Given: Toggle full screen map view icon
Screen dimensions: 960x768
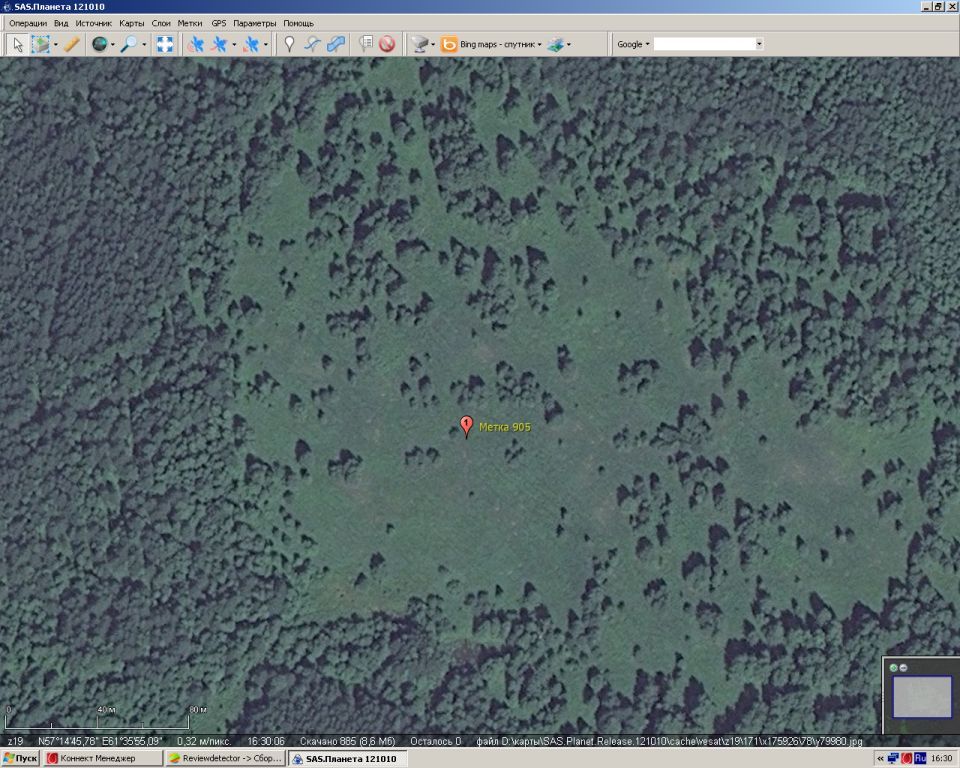Looking at the screenshot, I should [x=165, y=44].
